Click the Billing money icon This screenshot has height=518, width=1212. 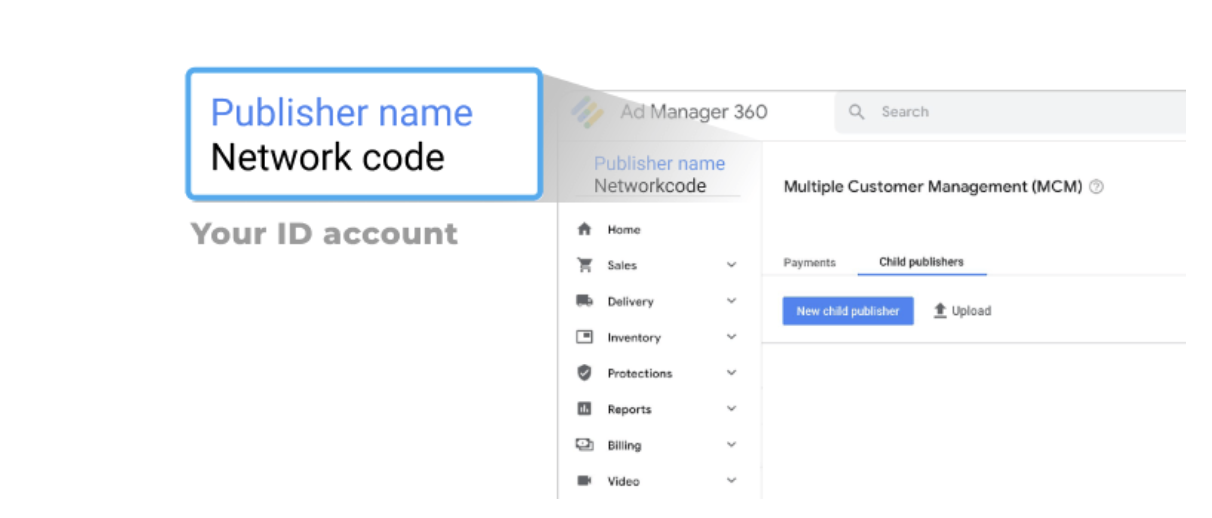[585, 445]
